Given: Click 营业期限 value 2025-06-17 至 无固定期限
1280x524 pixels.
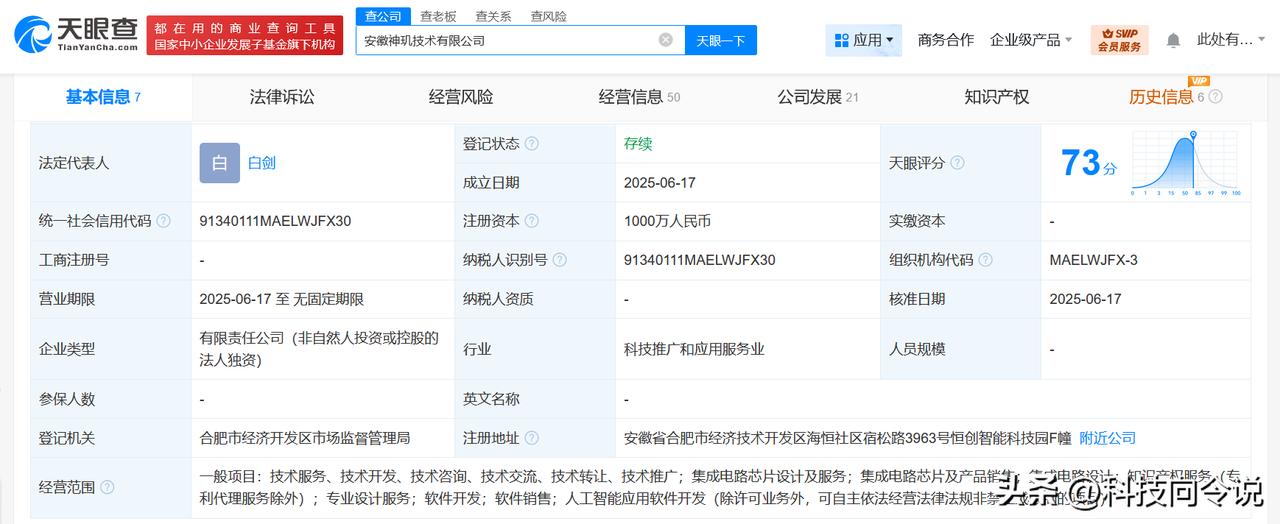Looking at the screenshot, I should pyautogui.click(x=282, y=299).
